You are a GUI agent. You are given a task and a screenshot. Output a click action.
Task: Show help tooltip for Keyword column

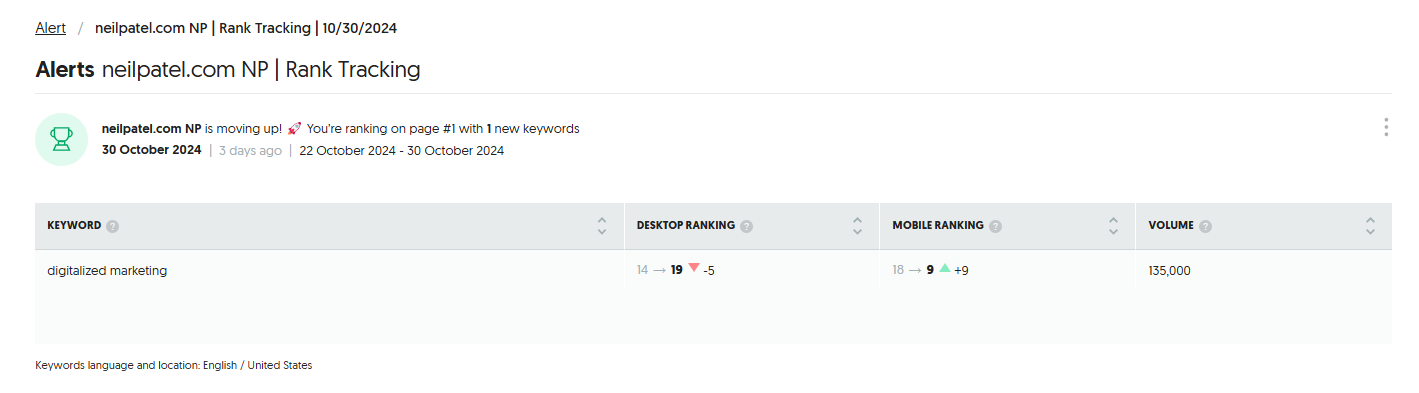113,226
